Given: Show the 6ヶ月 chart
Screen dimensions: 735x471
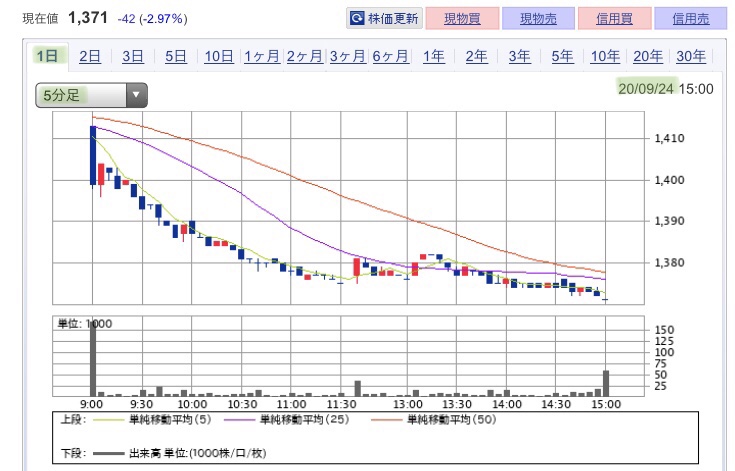Looking at the screenshot, I should (390, 56).
